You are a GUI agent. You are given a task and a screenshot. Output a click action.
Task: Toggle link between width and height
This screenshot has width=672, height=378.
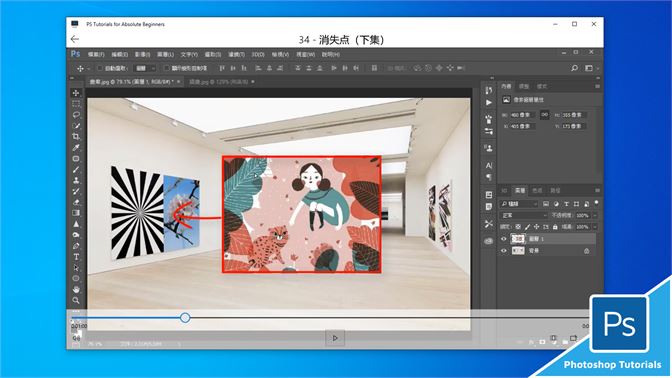[x=544, y=115]
